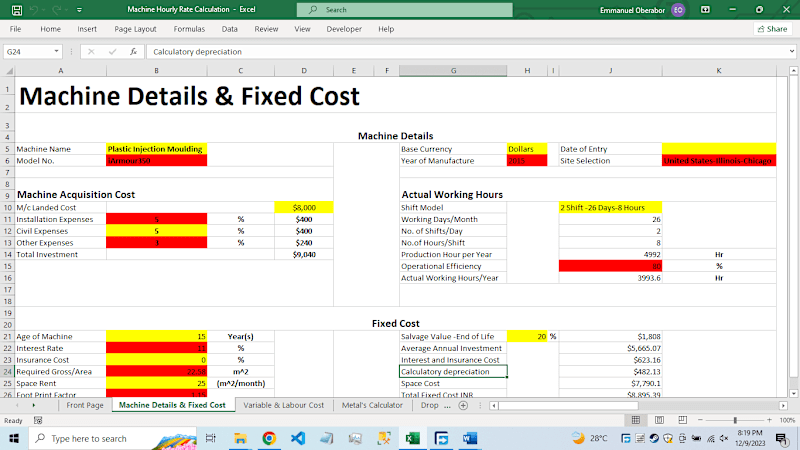Select the $5,665.07 Average Annual Investment value
The width and height of the screenshot is (800, 450).
(610, 348)
